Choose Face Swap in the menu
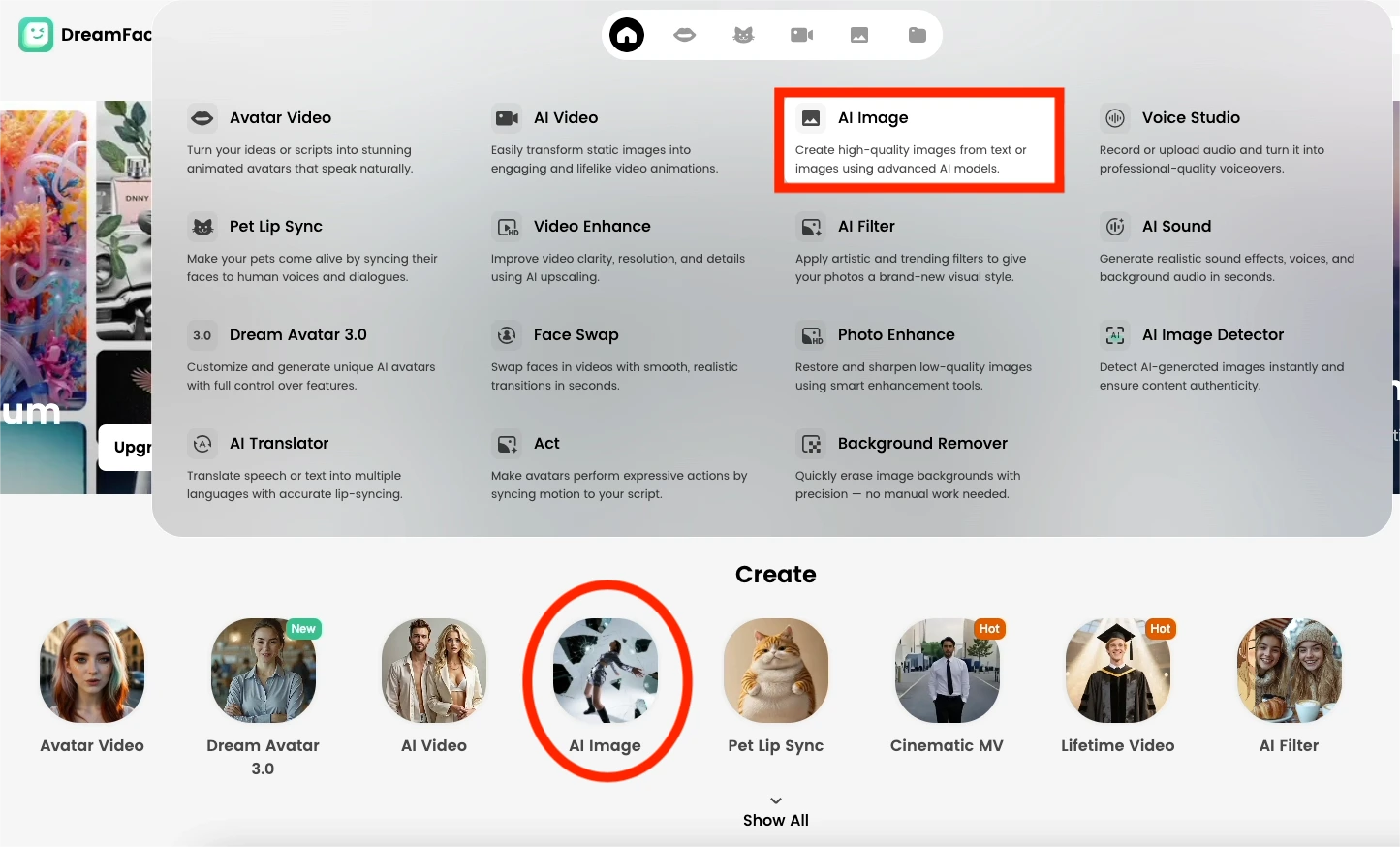The image size is (1400, 847). (x=576, y=335)
